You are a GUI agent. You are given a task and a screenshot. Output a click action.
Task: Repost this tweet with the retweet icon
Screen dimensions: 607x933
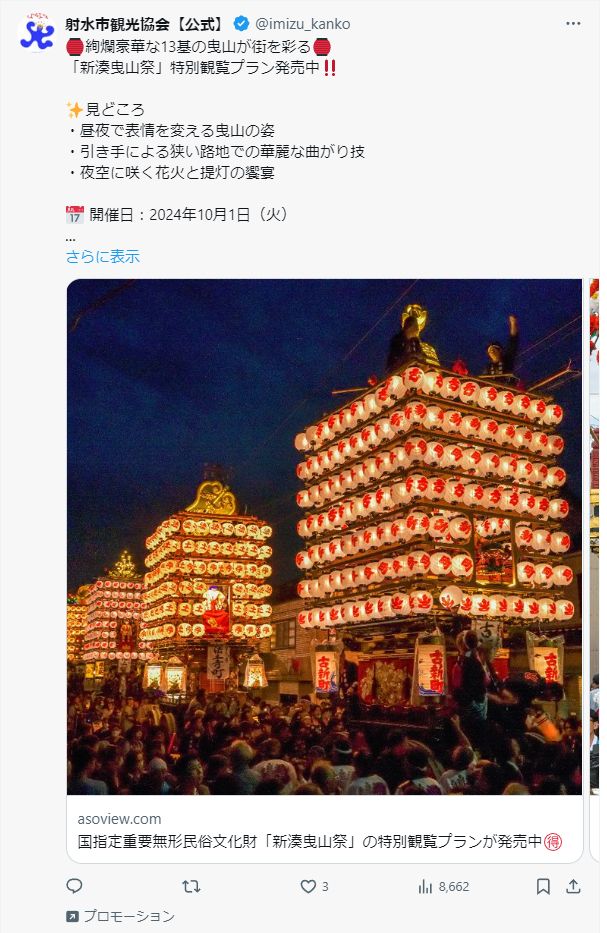pos(191,887)
